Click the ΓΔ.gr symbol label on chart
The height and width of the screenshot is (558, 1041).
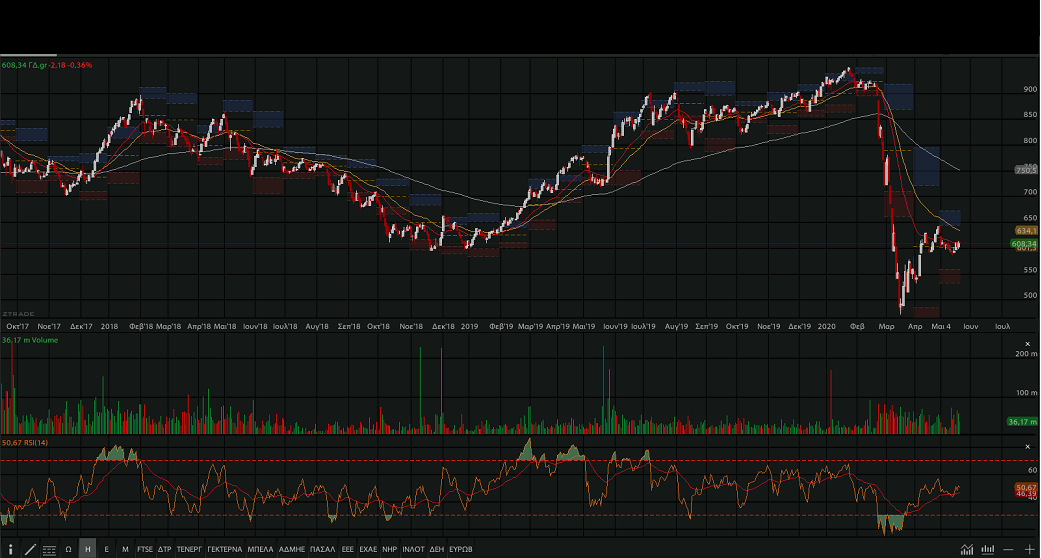pyautogui.click(x=39, y=65)
